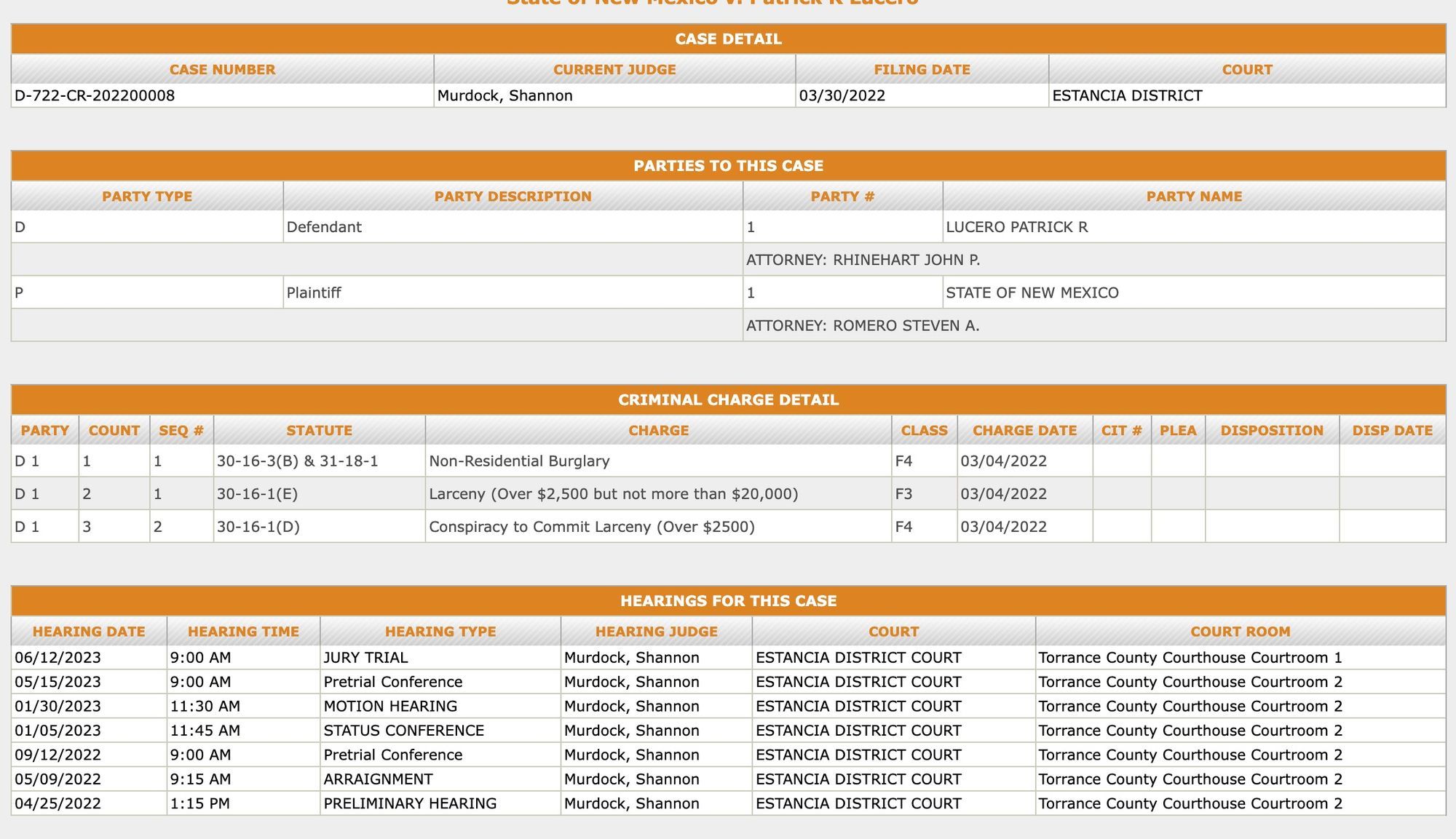Select the filing date 03/30/2022 cell
This screenshot has width=1456, height=839.
842,95
